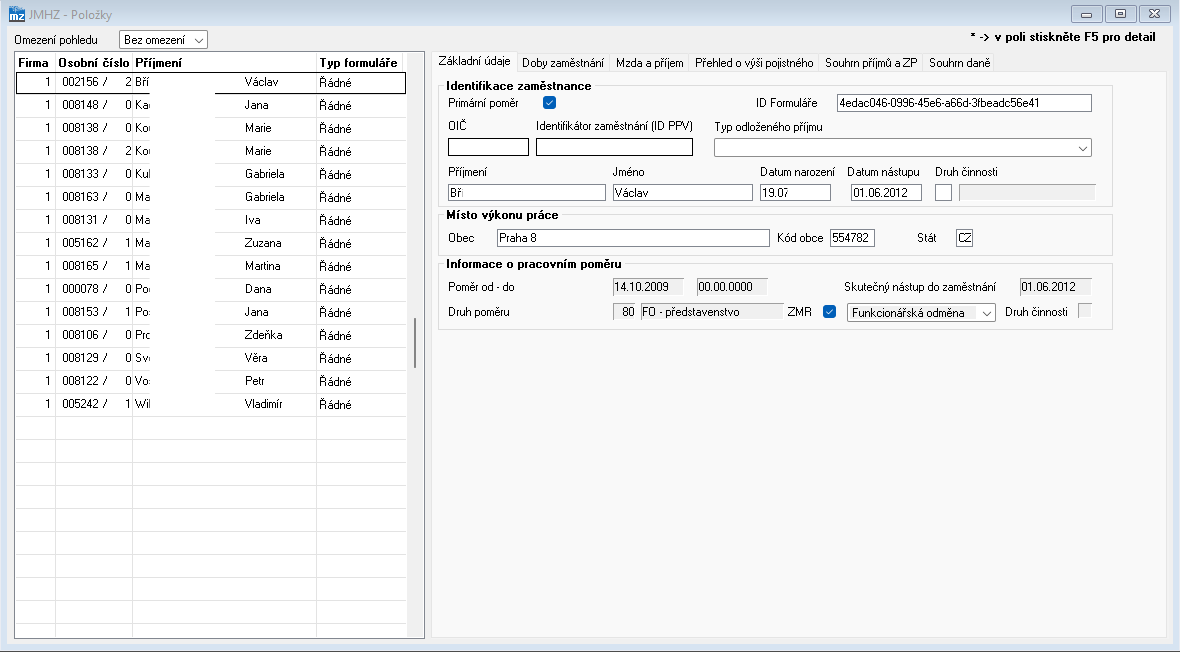Click the JMHZ application icon in title bar
This screenshot has width=1180, height=652.
pos(17,14)
